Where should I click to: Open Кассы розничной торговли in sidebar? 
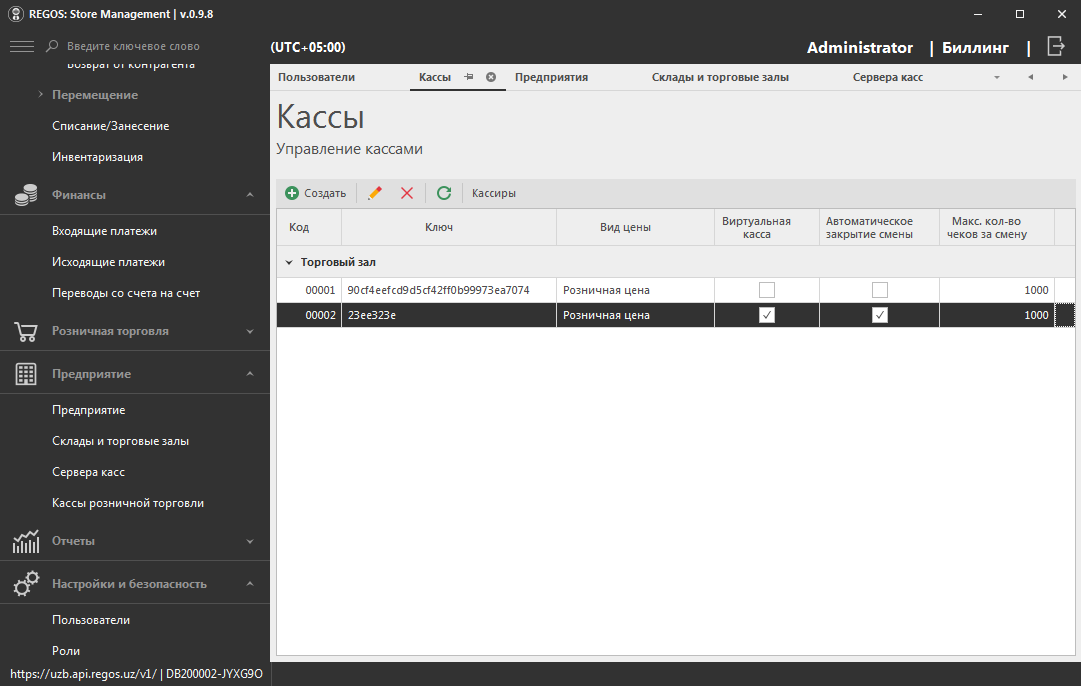(128, 503)
